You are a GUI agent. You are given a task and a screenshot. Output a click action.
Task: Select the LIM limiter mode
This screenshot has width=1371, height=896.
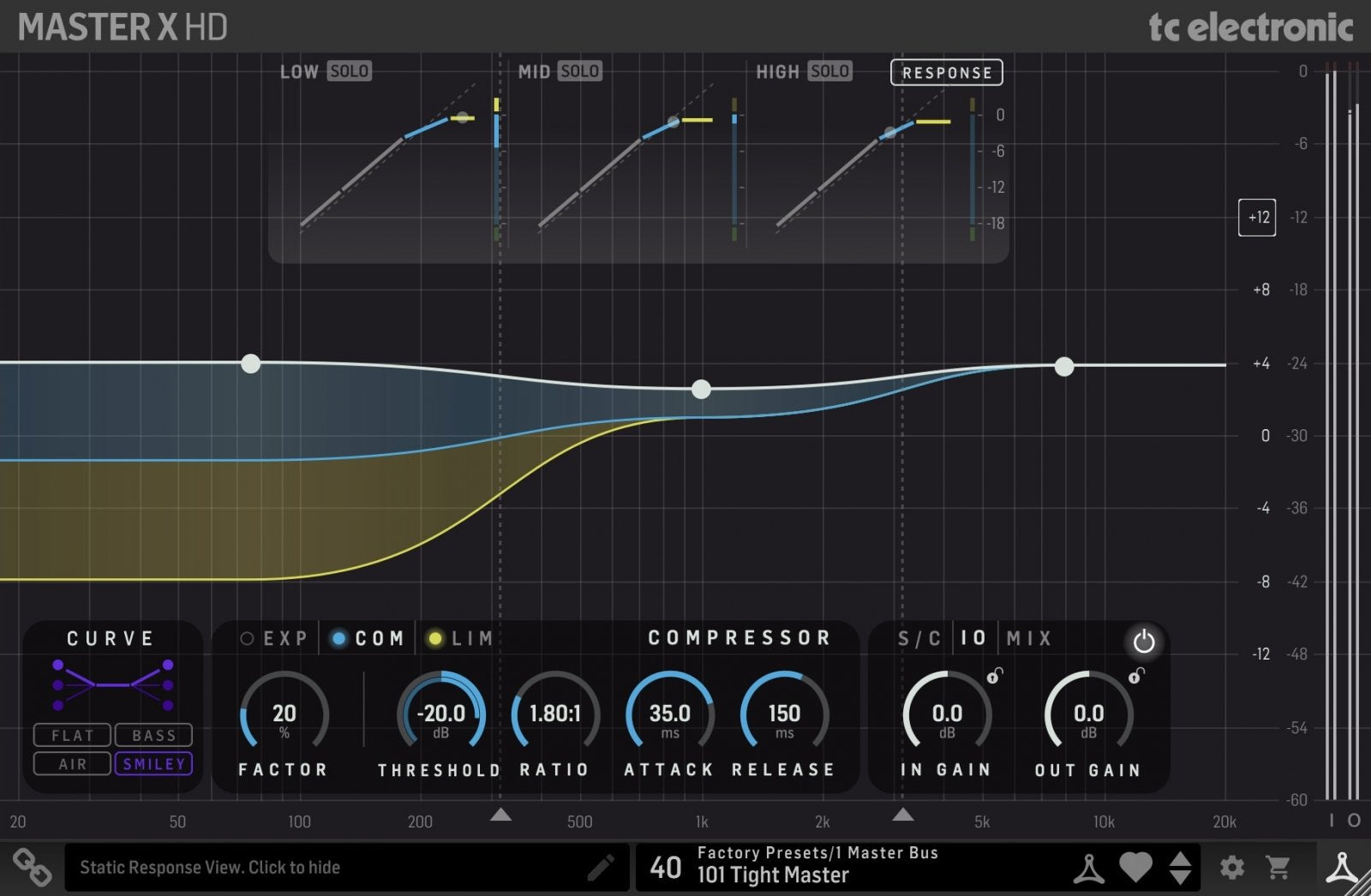457,638
